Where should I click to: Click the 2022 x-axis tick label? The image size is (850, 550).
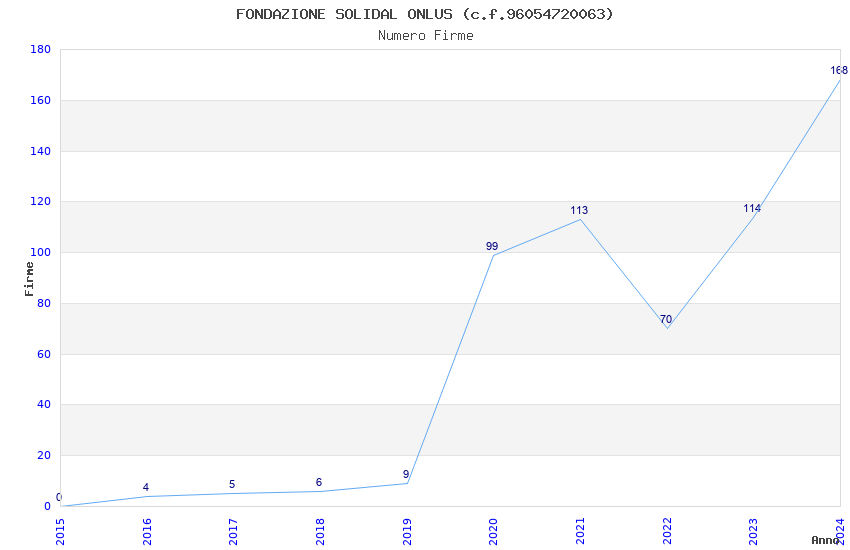[x=667, y=532]
